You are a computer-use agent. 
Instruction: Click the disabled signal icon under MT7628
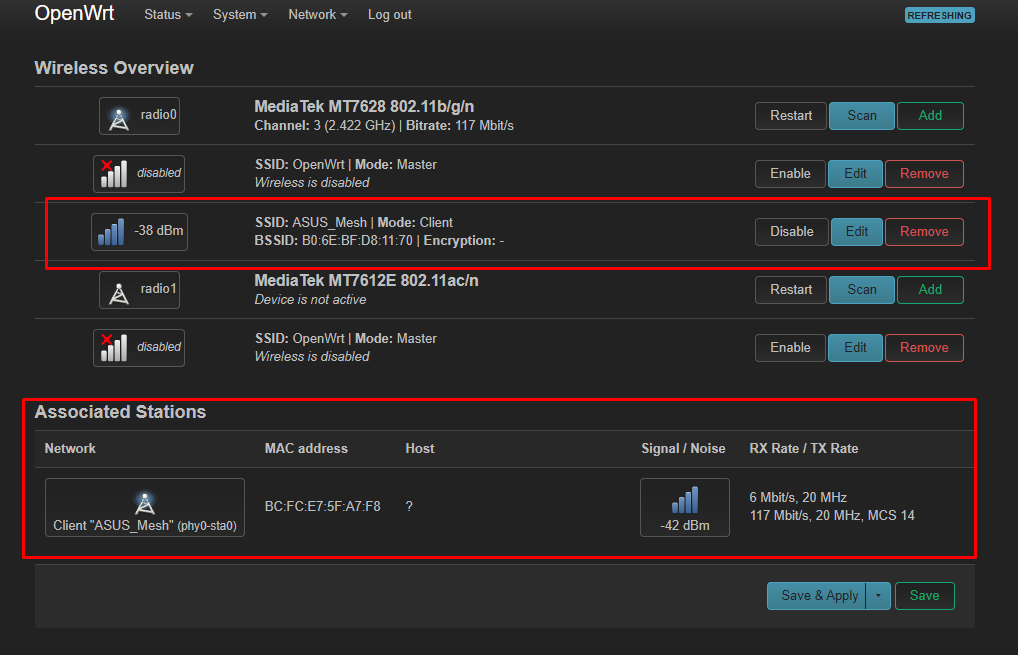point(139,173)
